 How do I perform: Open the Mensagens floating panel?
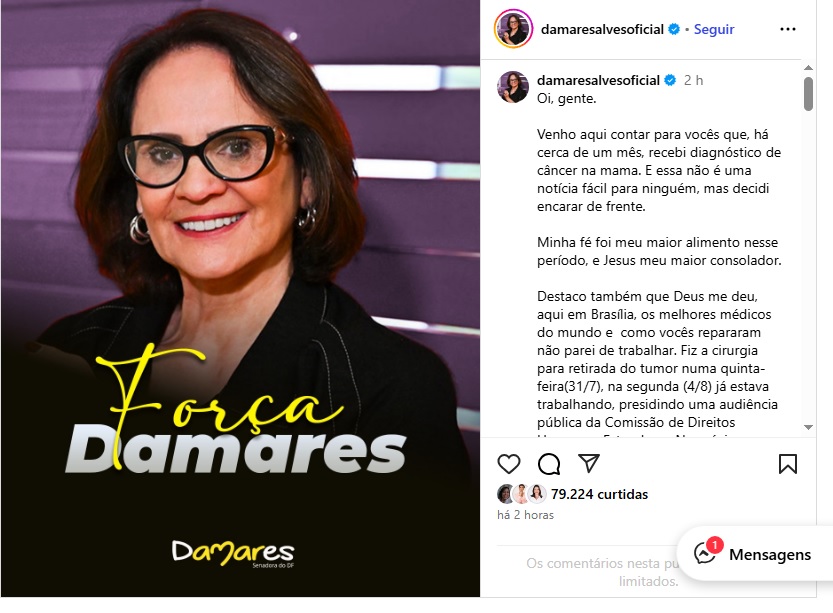coord(755,554)
